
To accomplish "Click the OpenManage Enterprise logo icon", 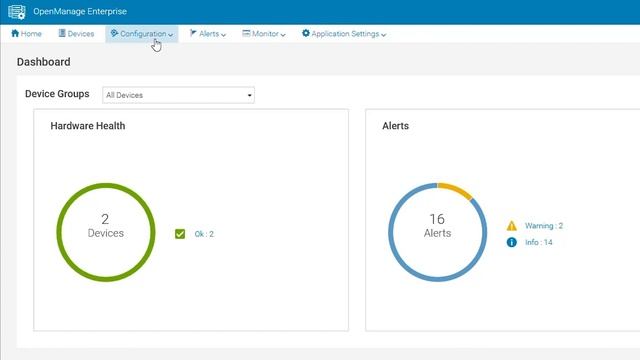I will point(17,12).
